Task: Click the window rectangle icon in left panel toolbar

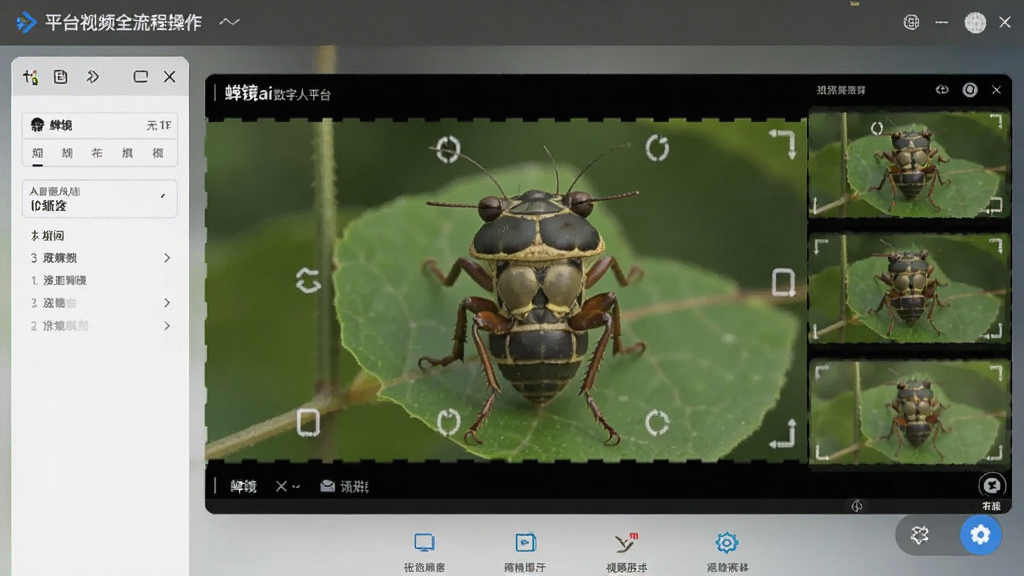Action: (140, 77)
